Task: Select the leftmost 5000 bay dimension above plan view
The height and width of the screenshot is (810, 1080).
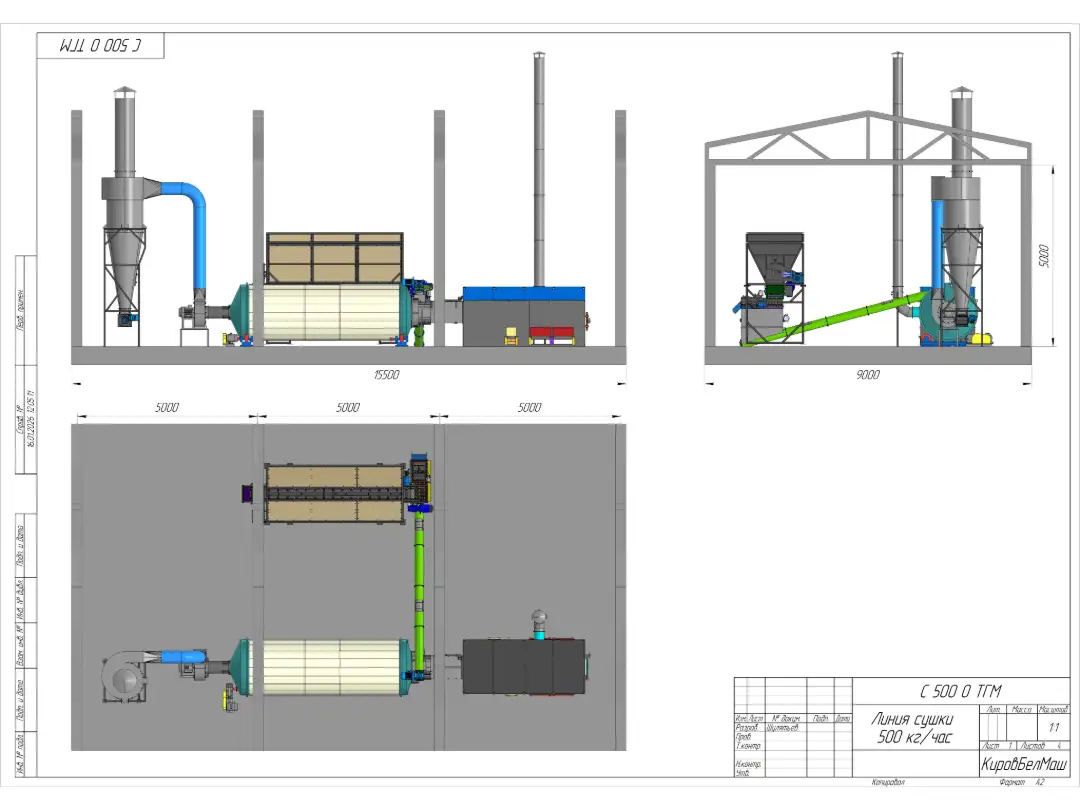Action: [x=166, y=408]
